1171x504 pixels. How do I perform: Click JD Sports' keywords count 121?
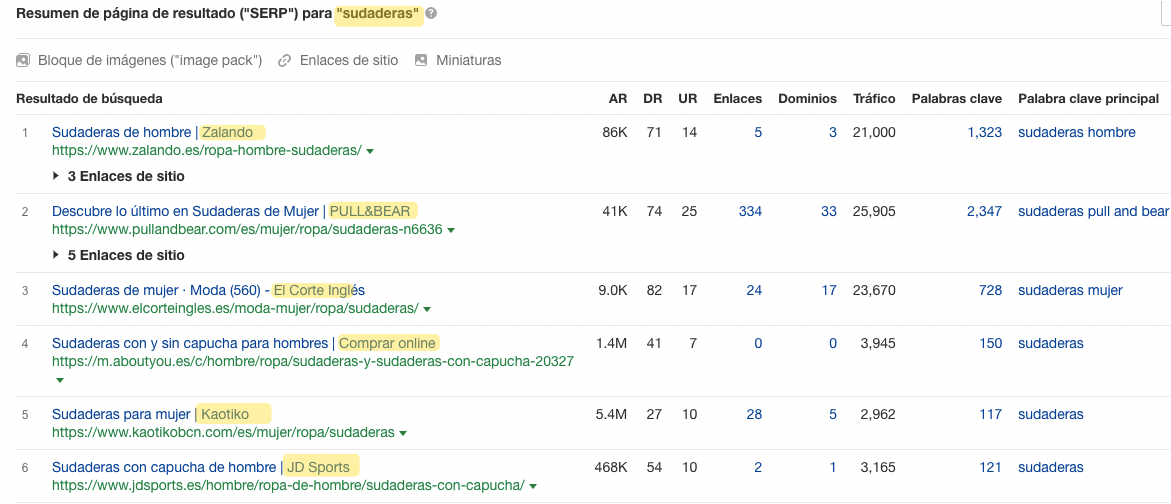tap(991, 468)
